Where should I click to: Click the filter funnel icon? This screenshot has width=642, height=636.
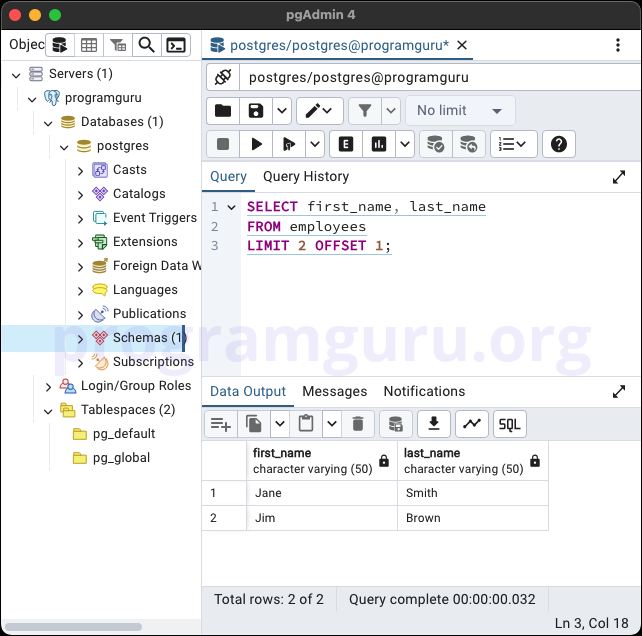pyautogui.click(x=365, y=111)
